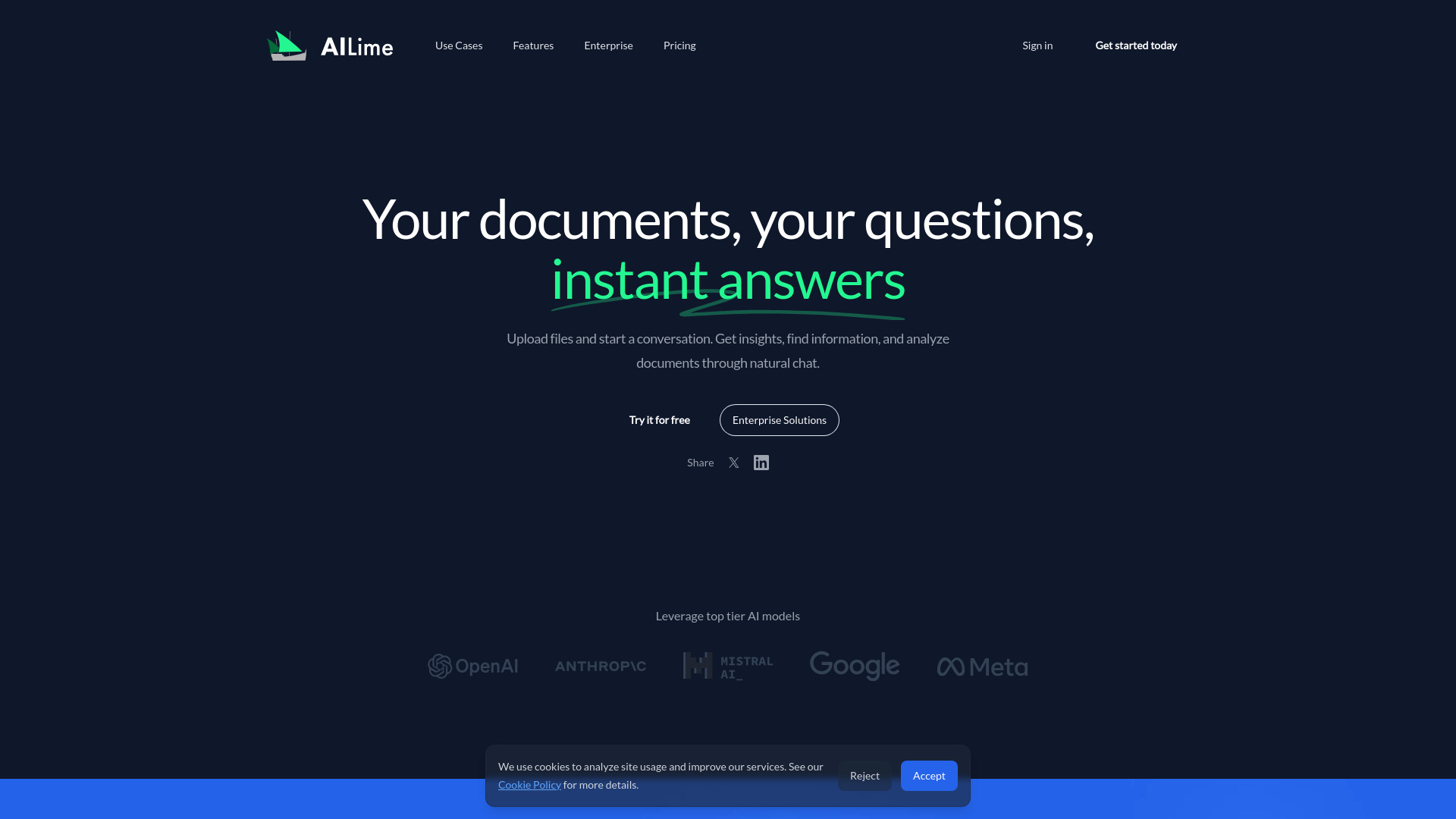
Task: Click the Meta logo icon
Action: tap(950, 666)
